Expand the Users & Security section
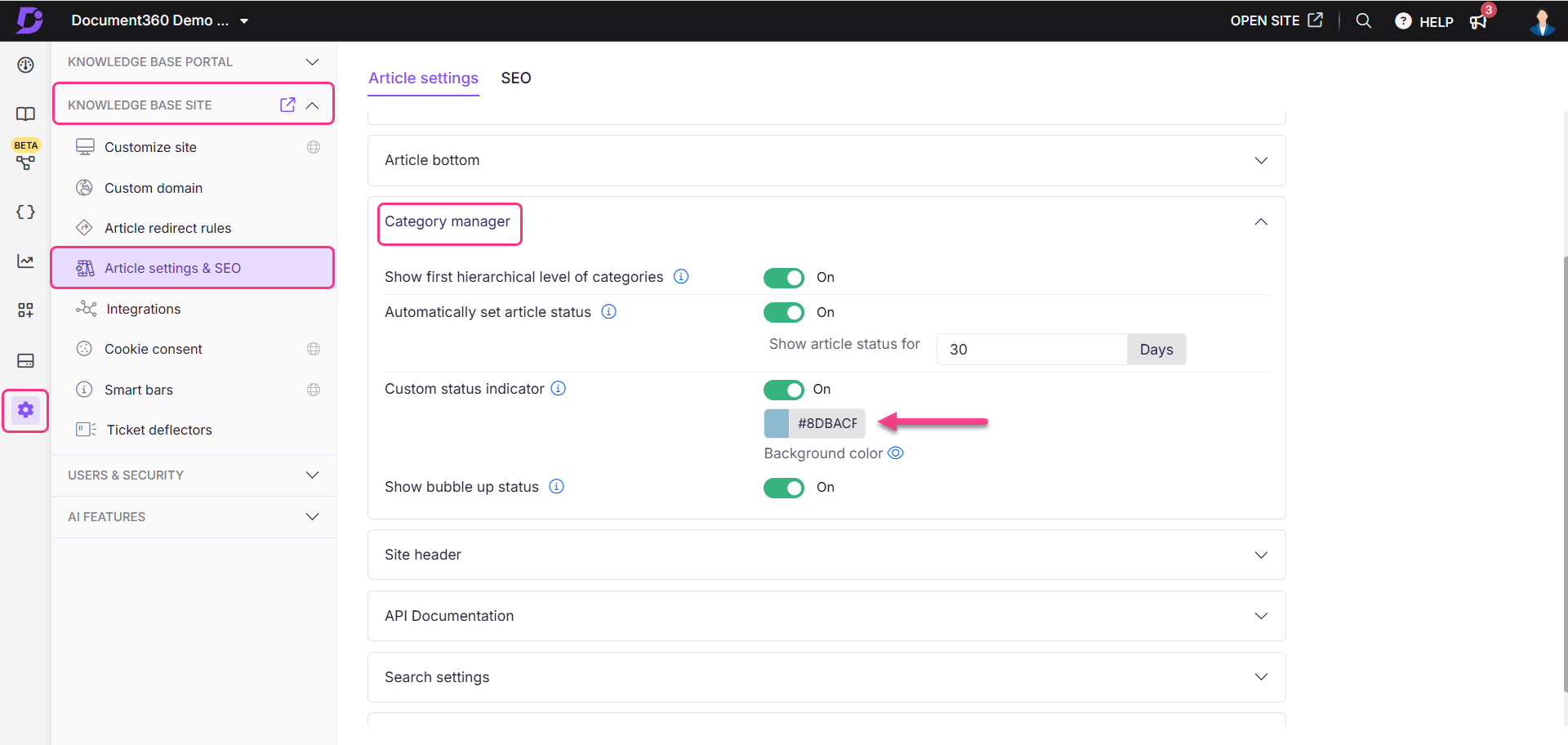 point(312,475)
